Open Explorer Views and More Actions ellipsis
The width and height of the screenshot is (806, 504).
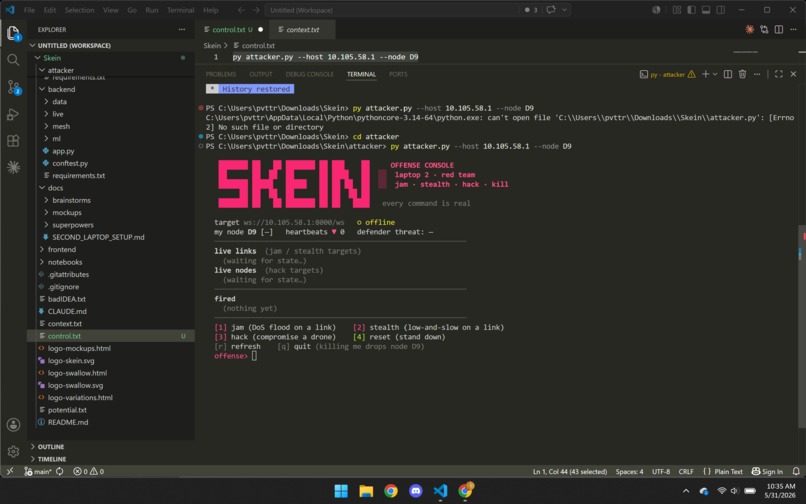182,29
